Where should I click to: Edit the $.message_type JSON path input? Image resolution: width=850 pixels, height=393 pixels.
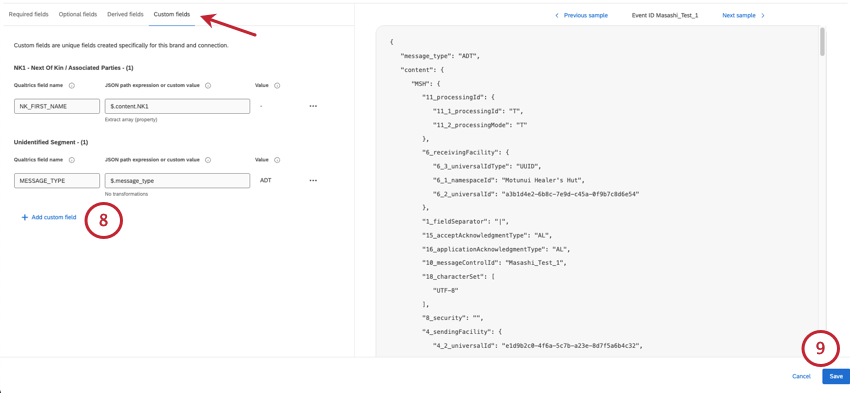pyautogui.click(x=177, y=181)
